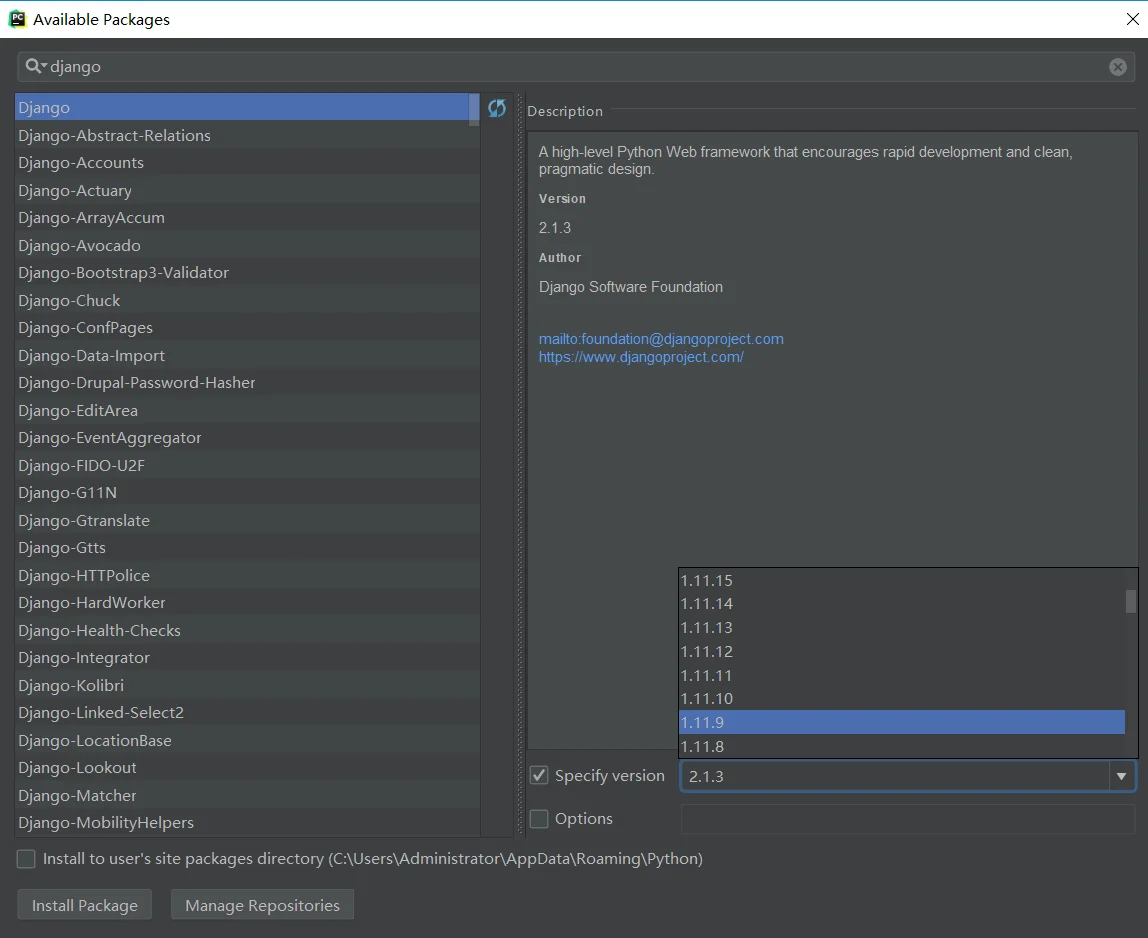
Task: Select Django-HardWorker package
Action: [247, 603]
